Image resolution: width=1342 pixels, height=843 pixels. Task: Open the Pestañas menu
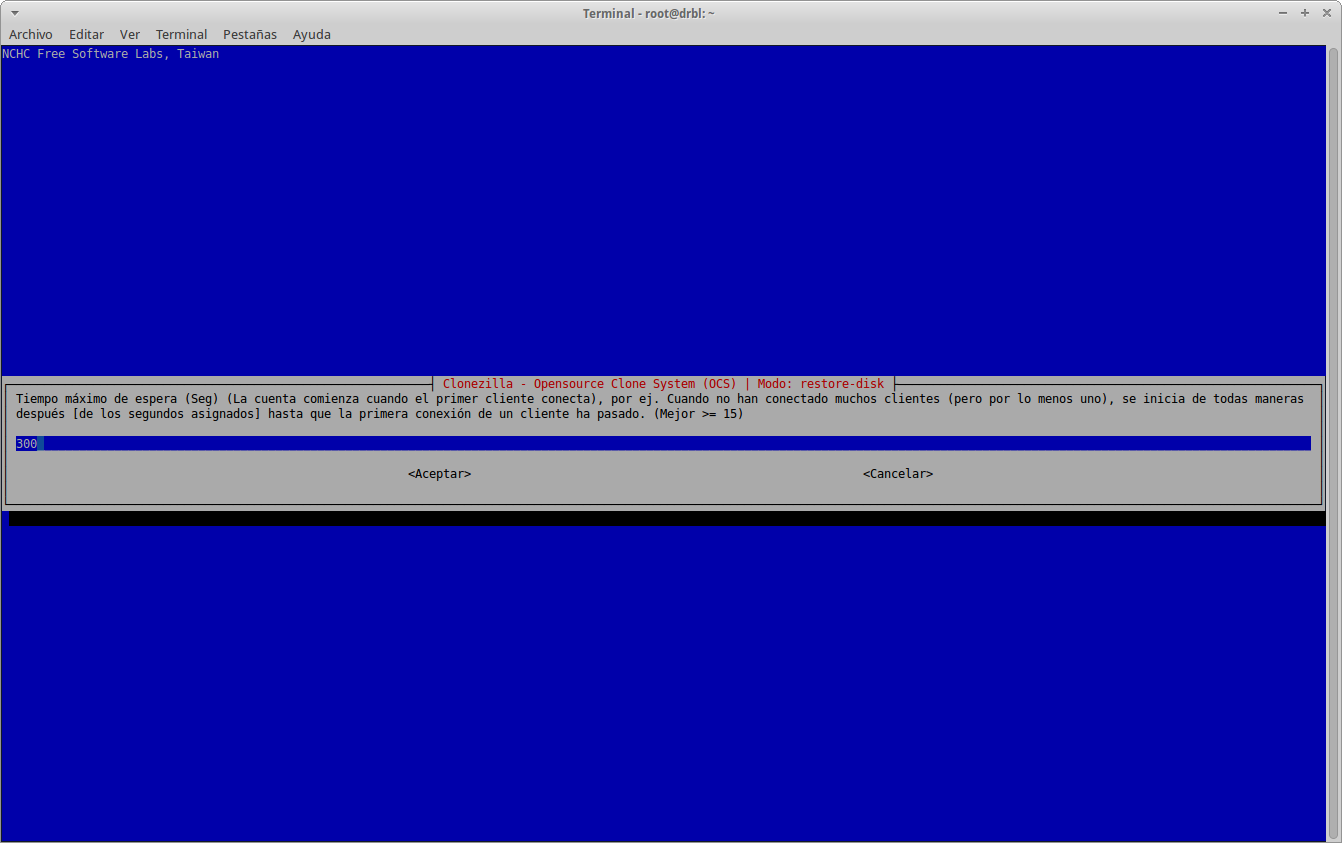(250, 34)
